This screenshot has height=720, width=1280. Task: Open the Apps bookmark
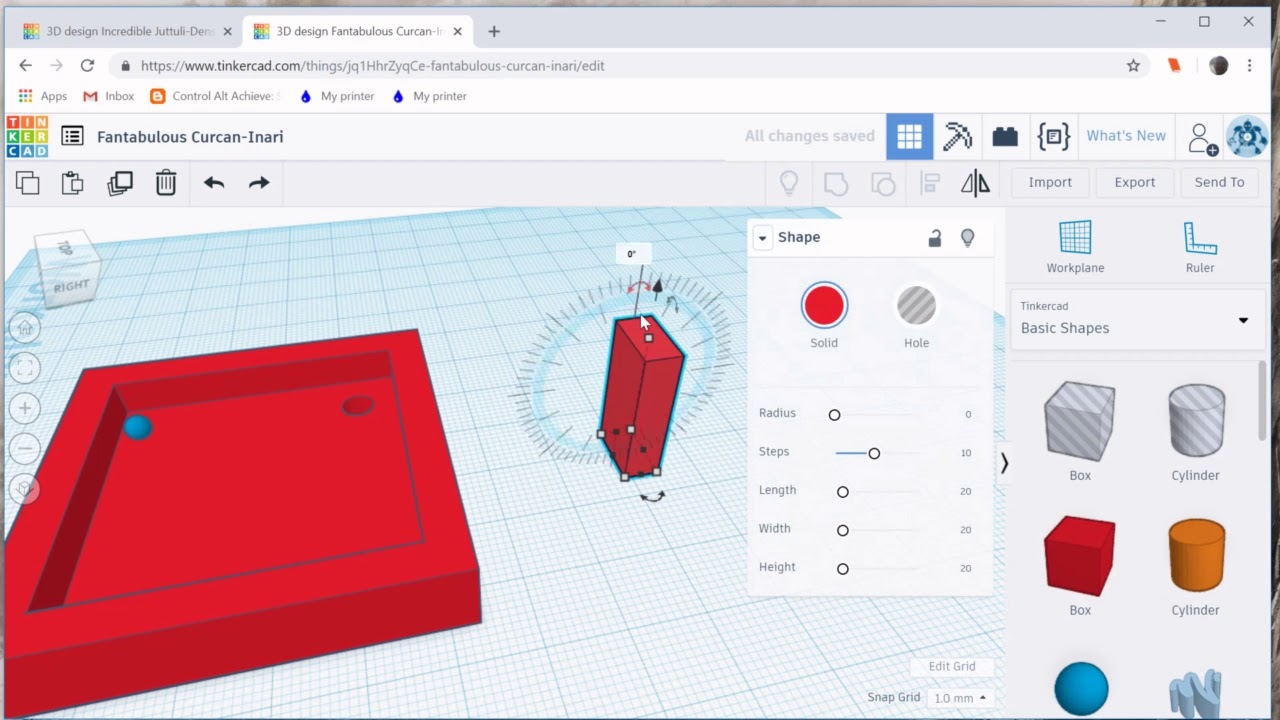pyautogui.click(x=43, y=96)
